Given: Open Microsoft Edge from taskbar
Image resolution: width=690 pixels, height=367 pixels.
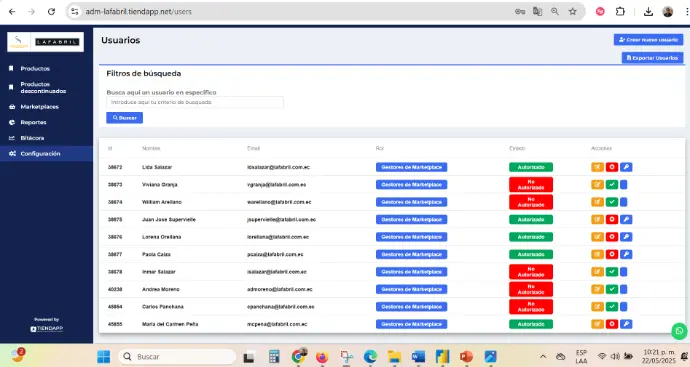Looking at the screenshot, I should point(371,356).
